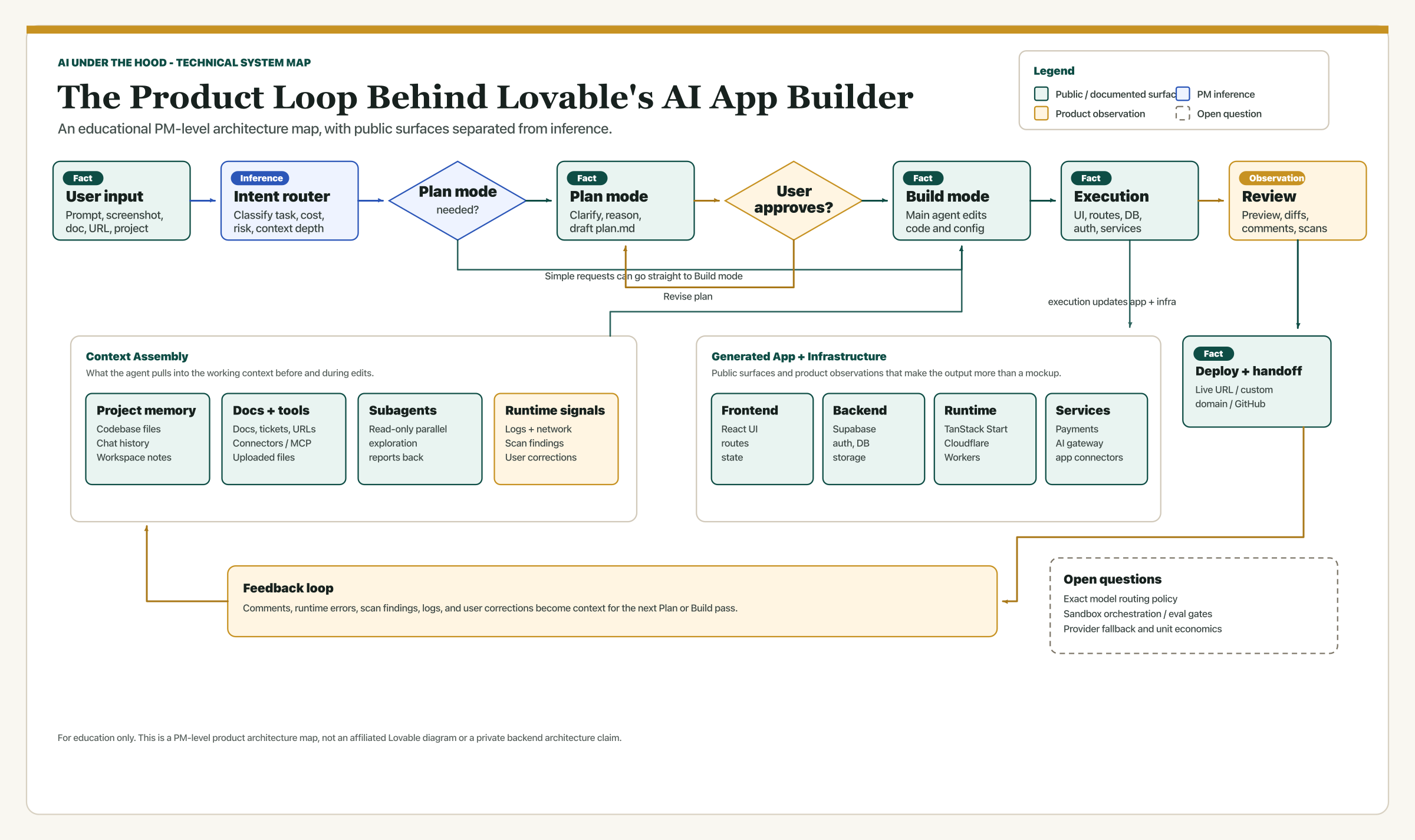Click orange 'Product observation' legend swatch
Screen dimensions: 1415x840
pos(1041,113)
